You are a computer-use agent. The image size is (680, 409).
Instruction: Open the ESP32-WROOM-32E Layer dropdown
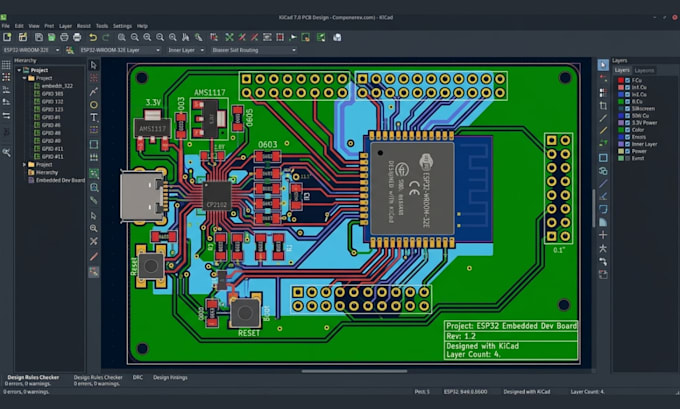pos(120,50)
